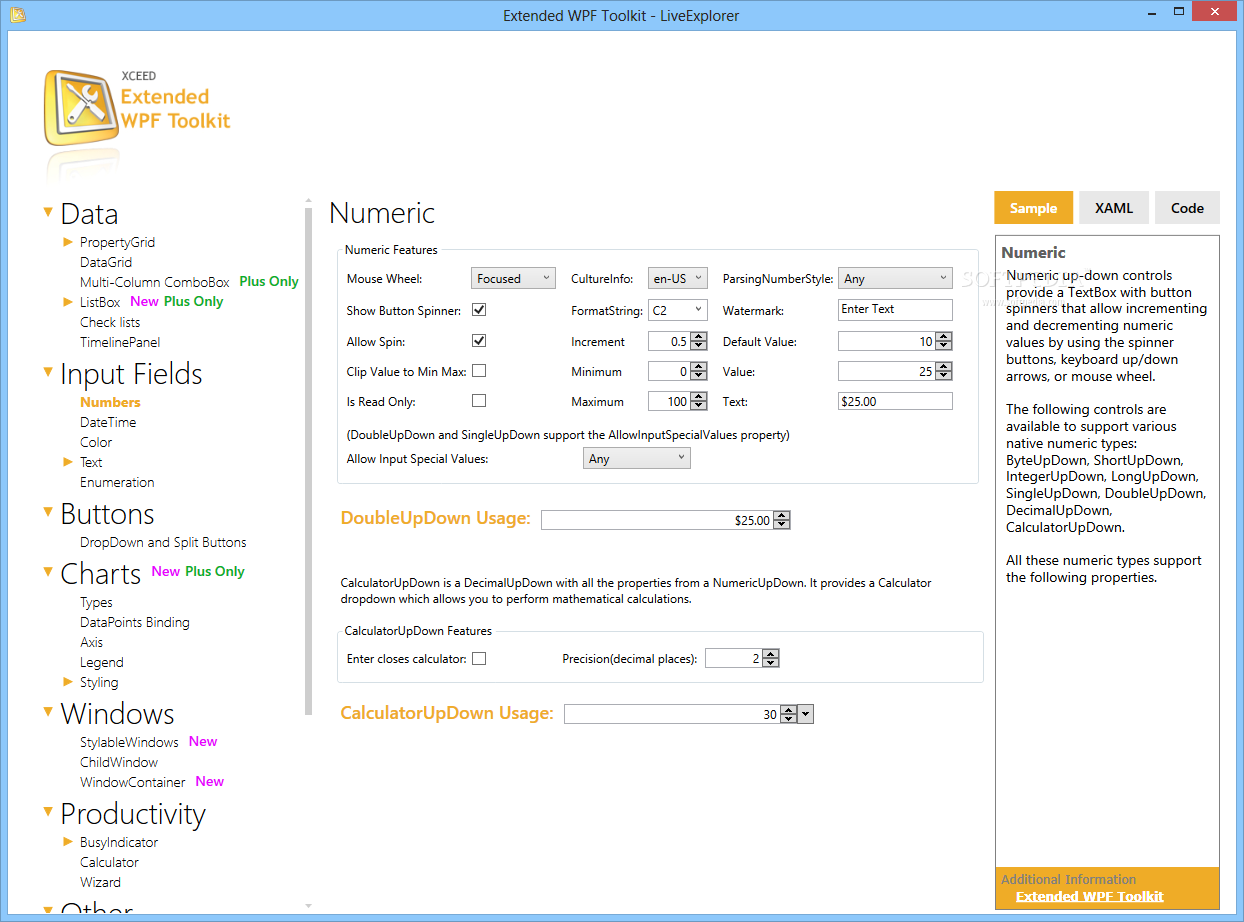
Task: Open Allow Input Special Values dropdown
Action: pyautogui.click(x=637, y=458)
